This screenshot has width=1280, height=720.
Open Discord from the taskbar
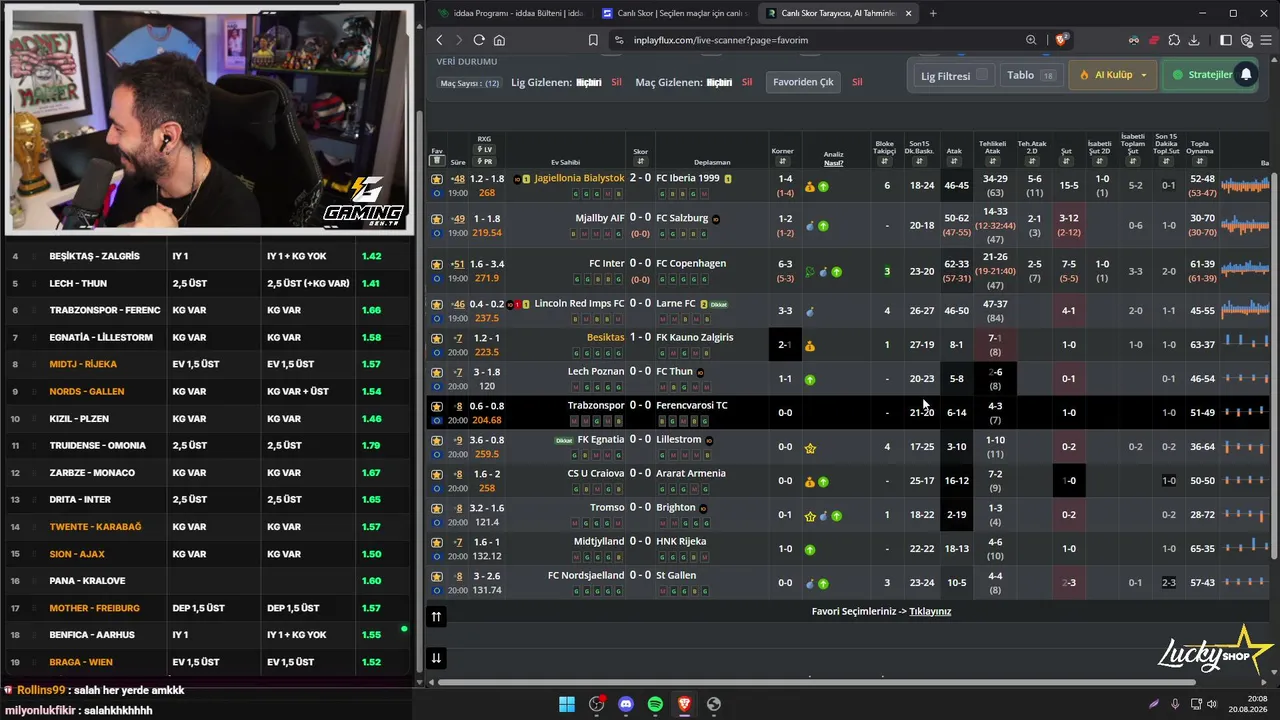(626, 704)
